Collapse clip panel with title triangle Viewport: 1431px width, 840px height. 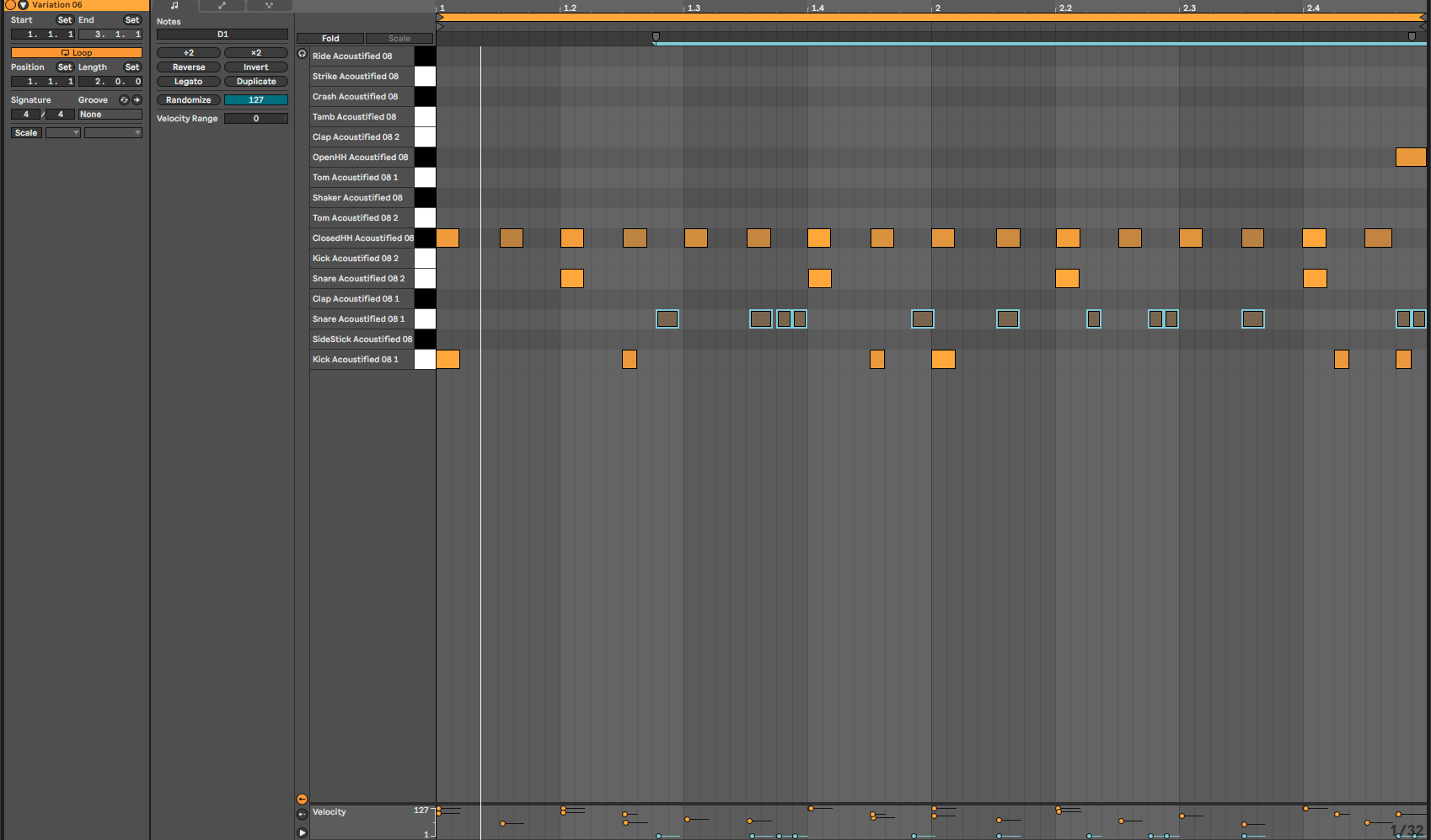23,5
